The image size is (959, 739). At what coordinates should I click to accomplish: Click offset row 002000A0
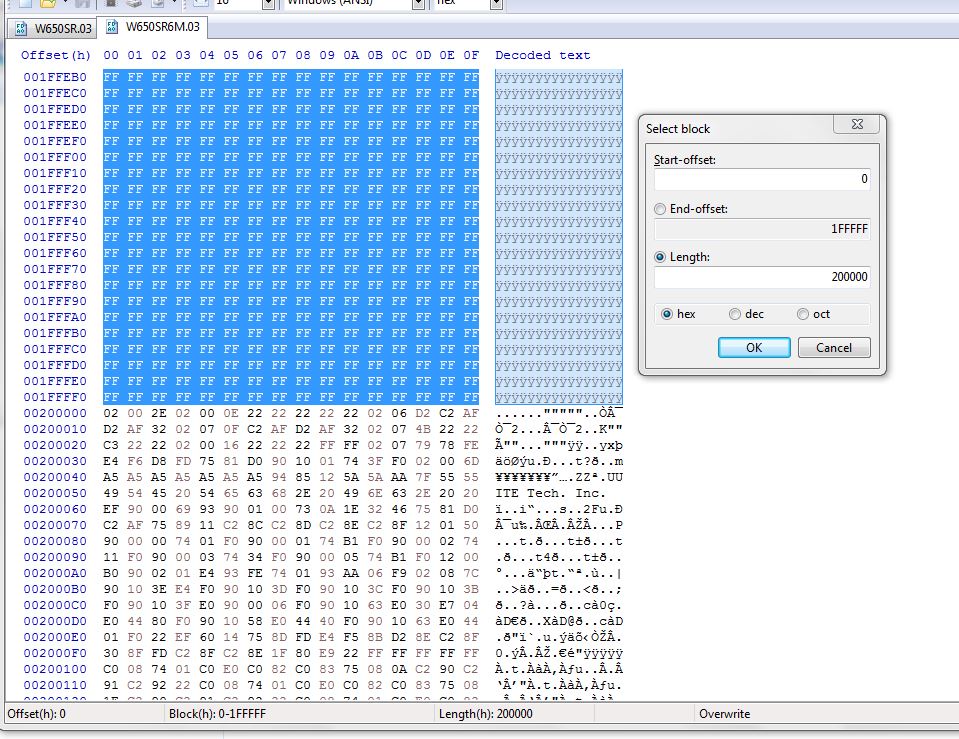point(55,573)
